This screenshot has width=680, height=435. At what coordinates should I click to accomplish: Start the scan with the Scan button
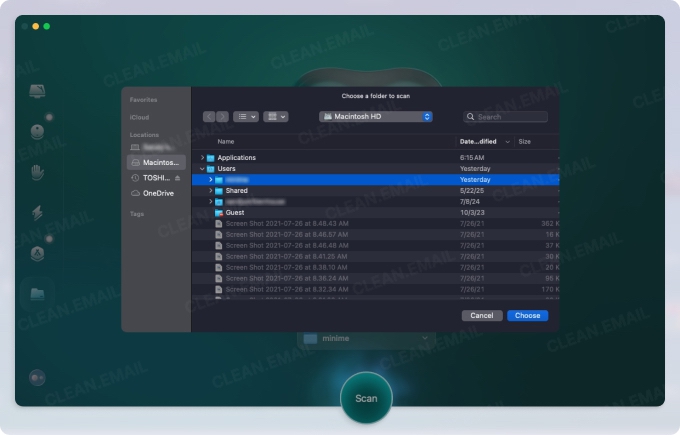tap(366, 398)
